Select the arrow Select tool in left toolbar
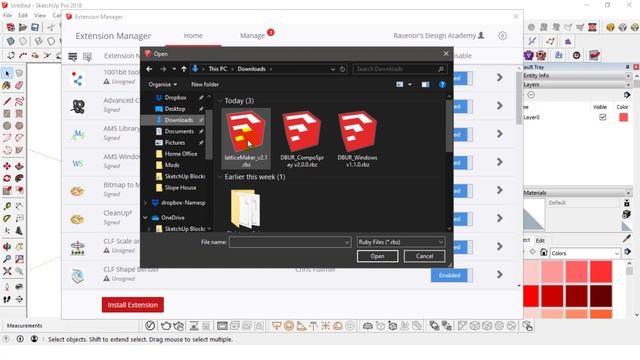640x360 pixels. (x=7, y=73)
